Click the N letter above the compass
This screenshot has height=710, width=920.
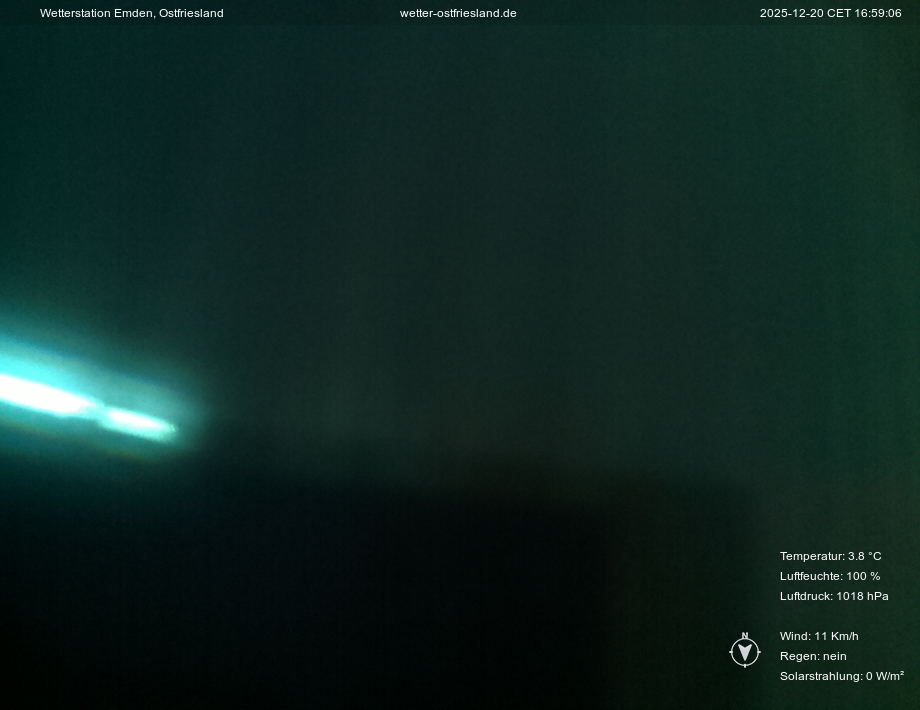(x=744, y=636)
